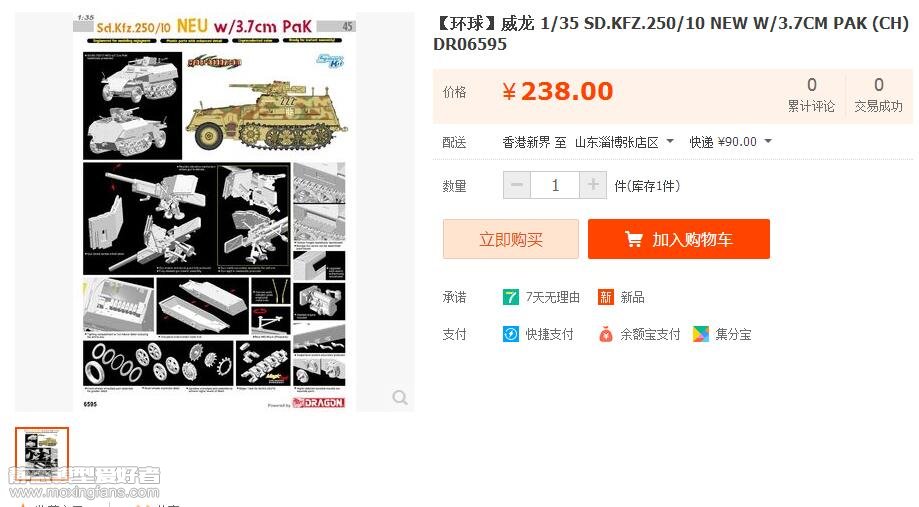Click the red 余额宝 money-bag icon
The width and height of the screenshot is (919, 507).
(x=605, y=334)
